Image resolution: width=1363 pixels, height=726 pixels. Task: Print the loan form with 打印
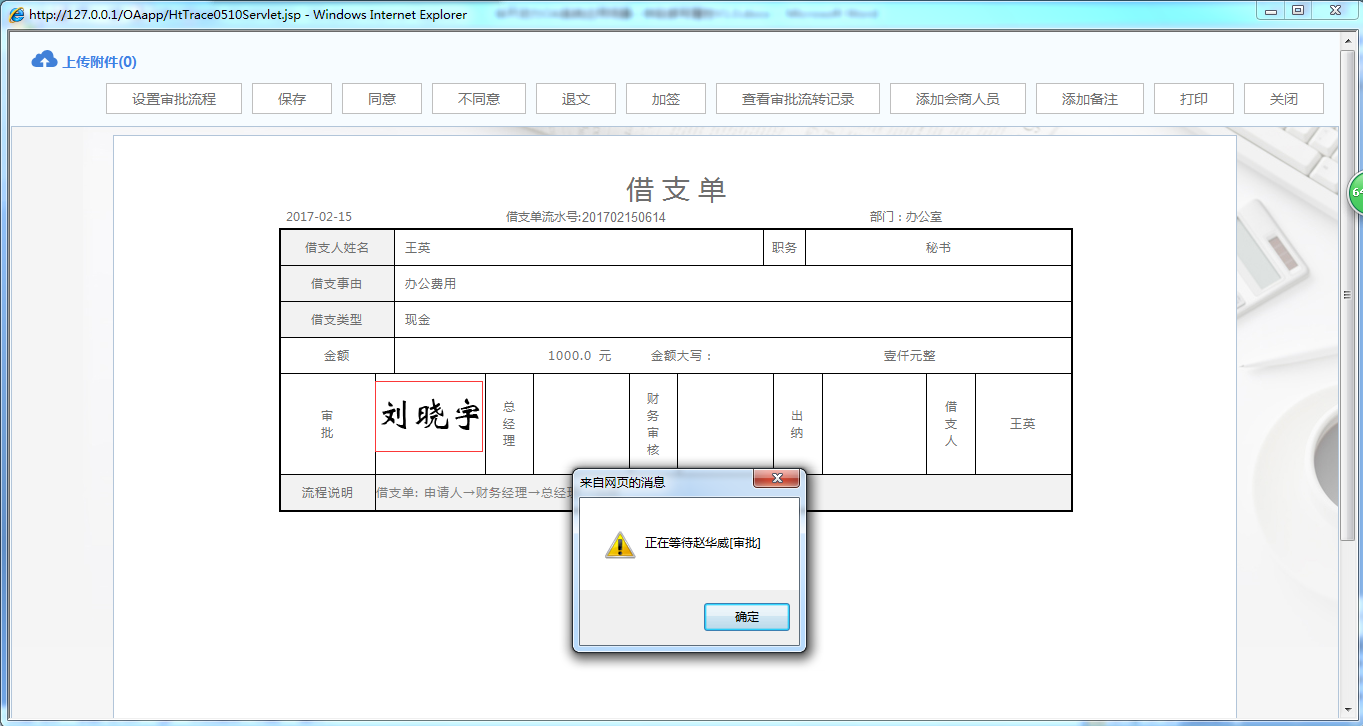(1193, 98)
